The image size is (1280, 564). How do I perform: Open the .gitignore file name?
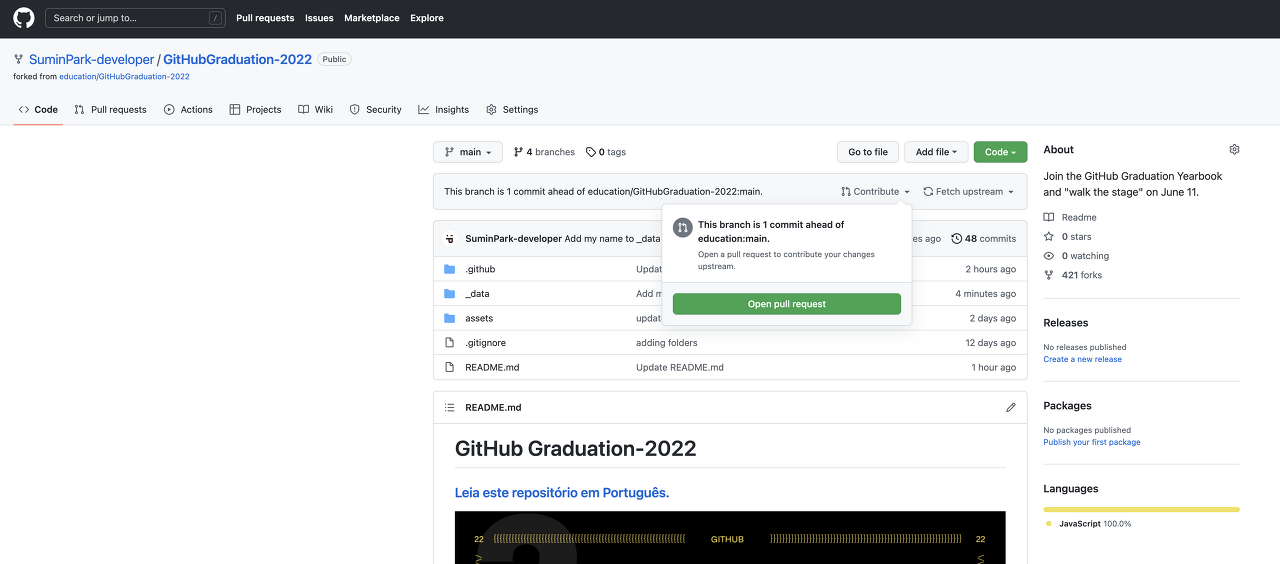tap(485, 343)
